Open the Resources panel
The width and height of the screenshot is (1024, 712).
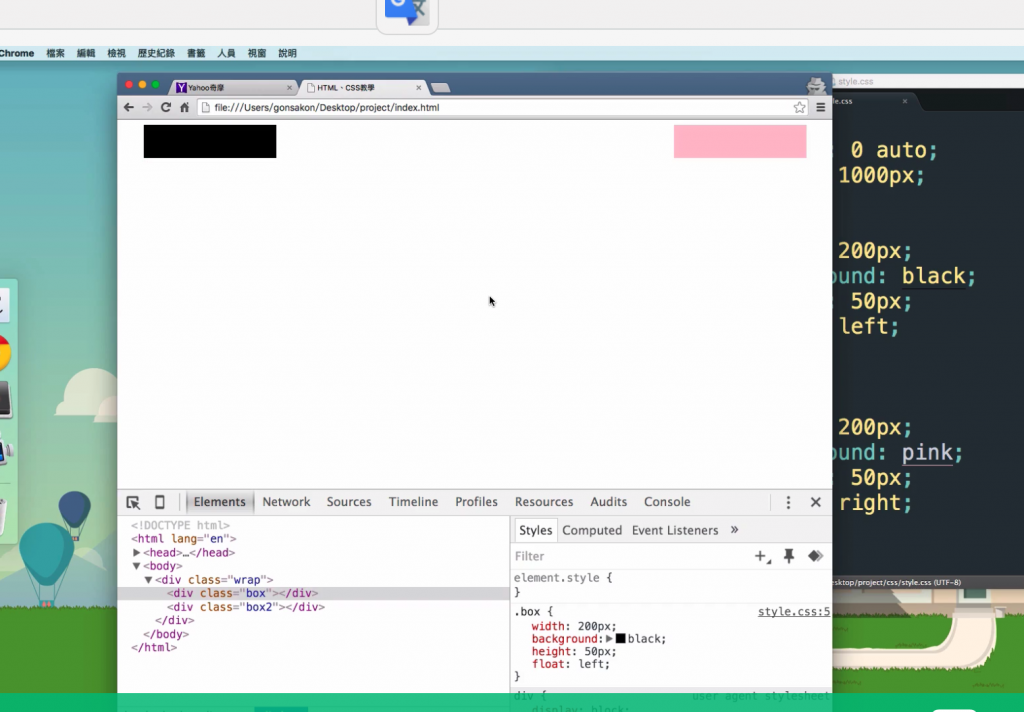pyautogui.click(x=544, y=502)
